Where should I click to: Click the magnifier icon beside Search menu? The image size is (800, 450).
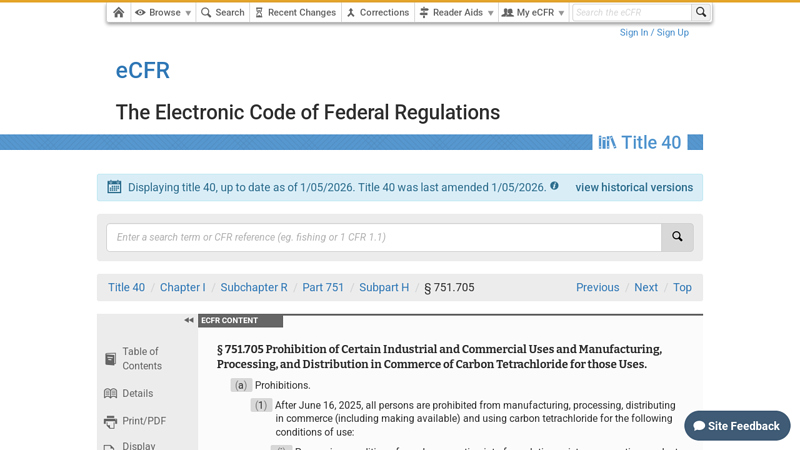[206, 12]
